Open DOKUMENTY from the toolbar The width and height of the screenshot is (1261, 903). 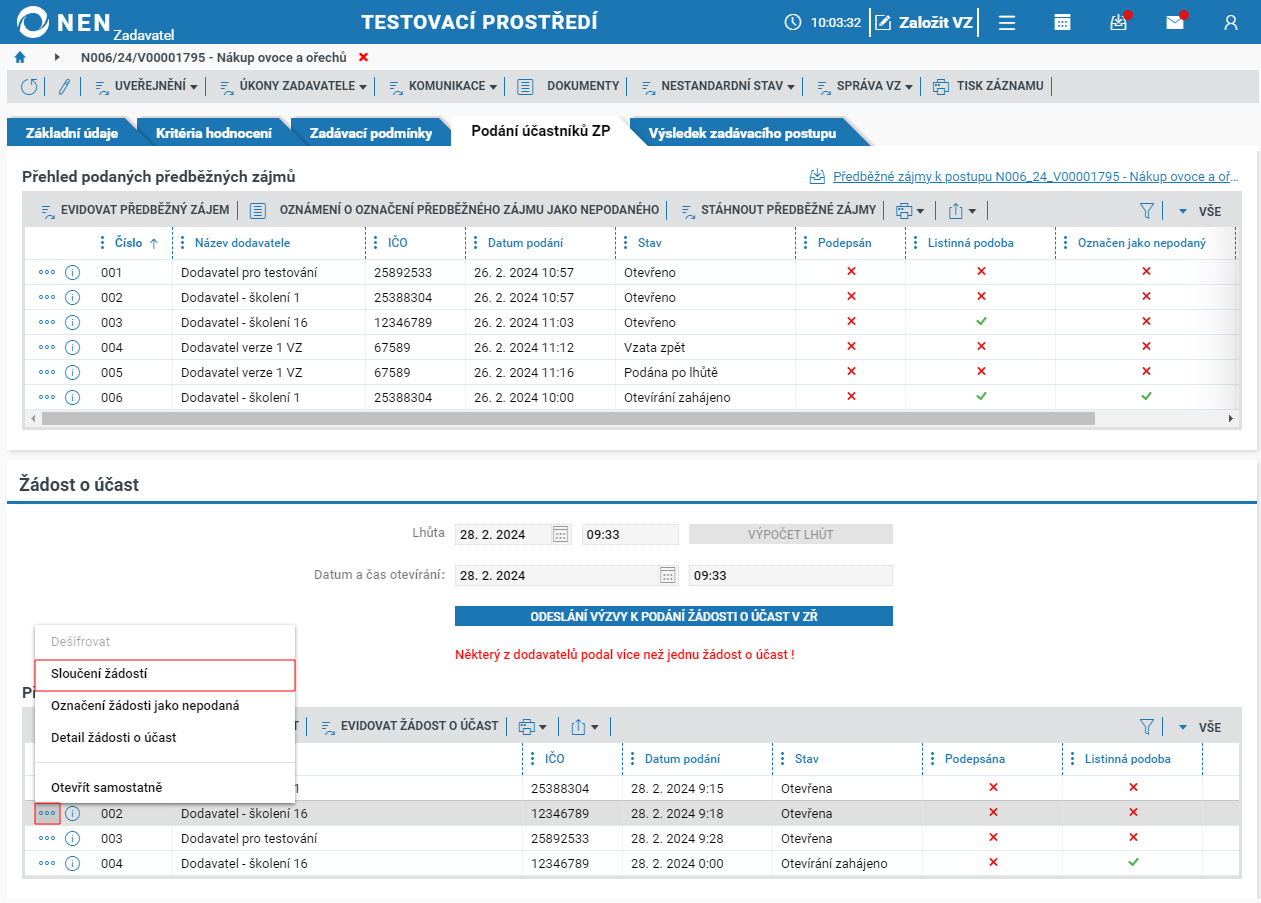[568, 86]
